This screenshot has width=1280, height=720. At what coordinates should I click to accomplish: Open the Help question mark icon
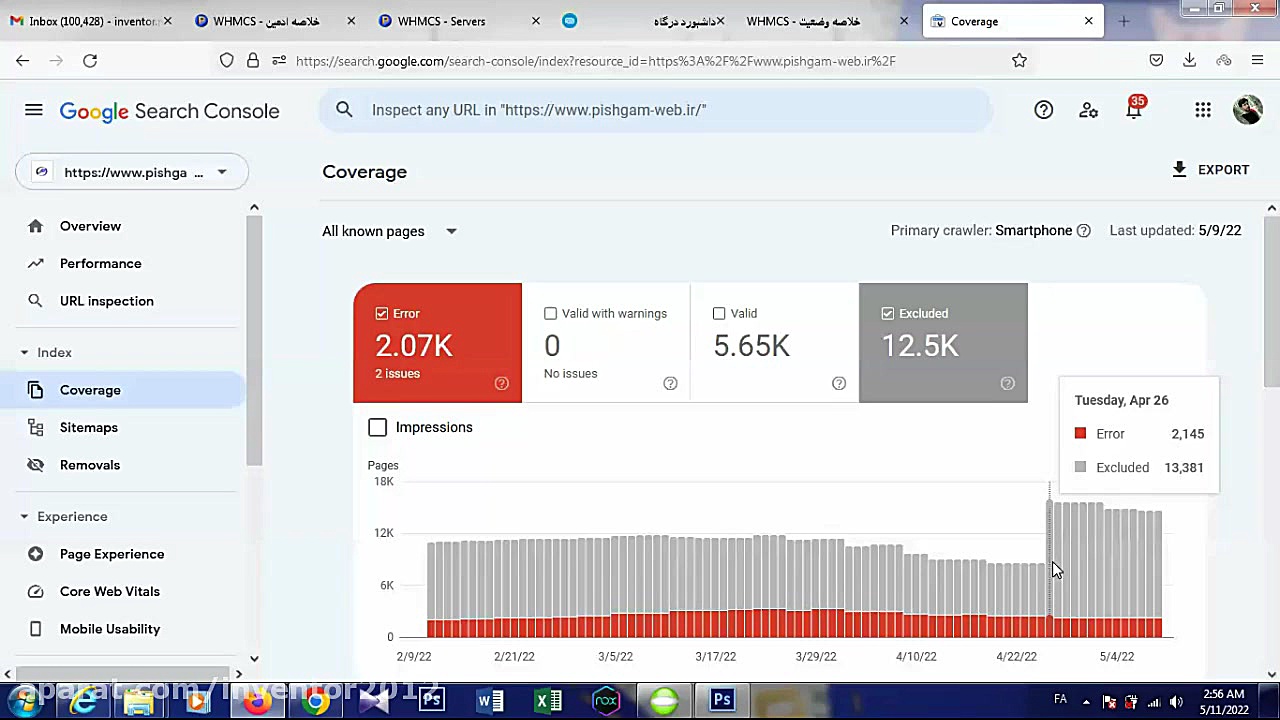(x=1043, y=110)
